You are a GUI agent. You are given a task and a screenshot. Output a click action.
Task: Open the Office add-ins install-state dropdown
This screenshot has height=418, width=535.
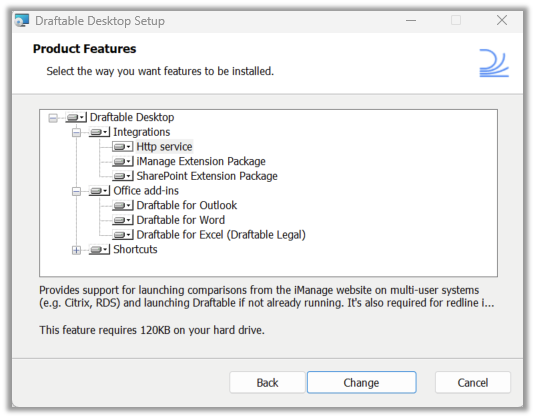point(99,191)
